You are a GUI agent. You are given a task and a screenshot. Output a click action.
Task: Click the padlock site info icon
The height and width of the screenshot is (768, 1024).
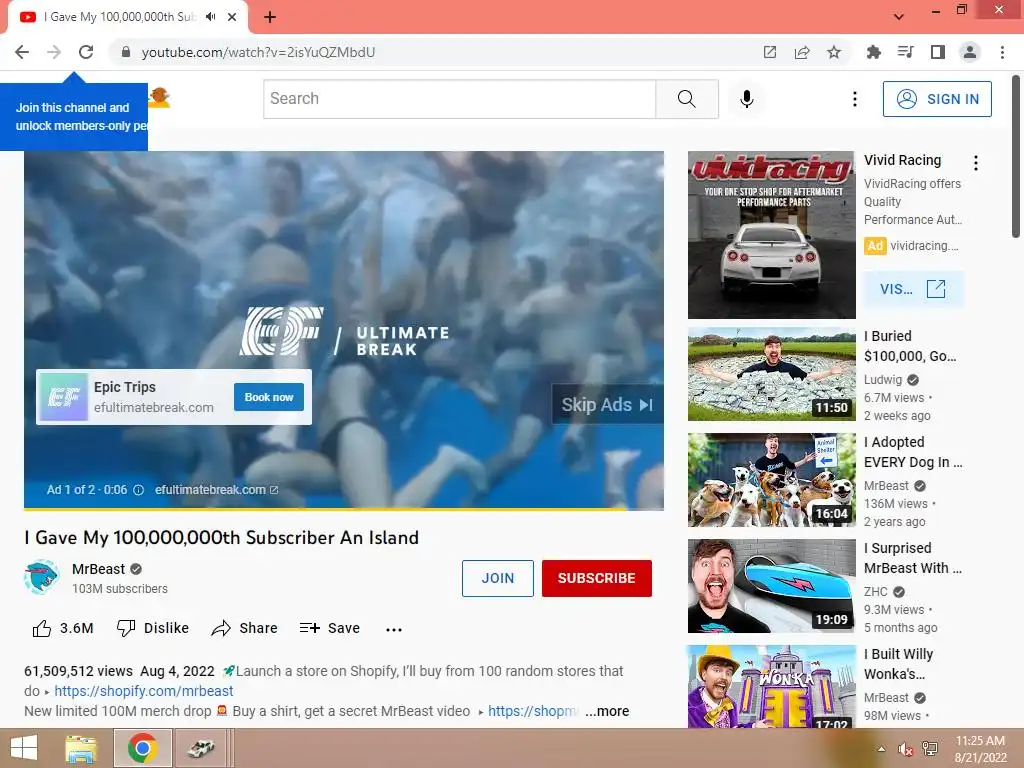click(125, 52)
